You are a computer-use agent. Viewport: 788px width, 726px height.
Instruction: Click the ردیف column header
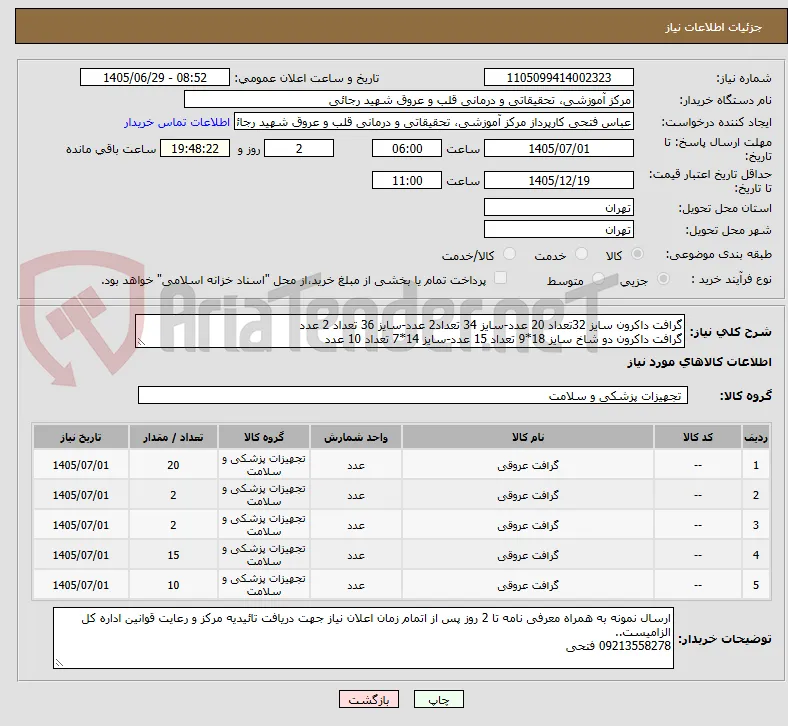point(755,437)
